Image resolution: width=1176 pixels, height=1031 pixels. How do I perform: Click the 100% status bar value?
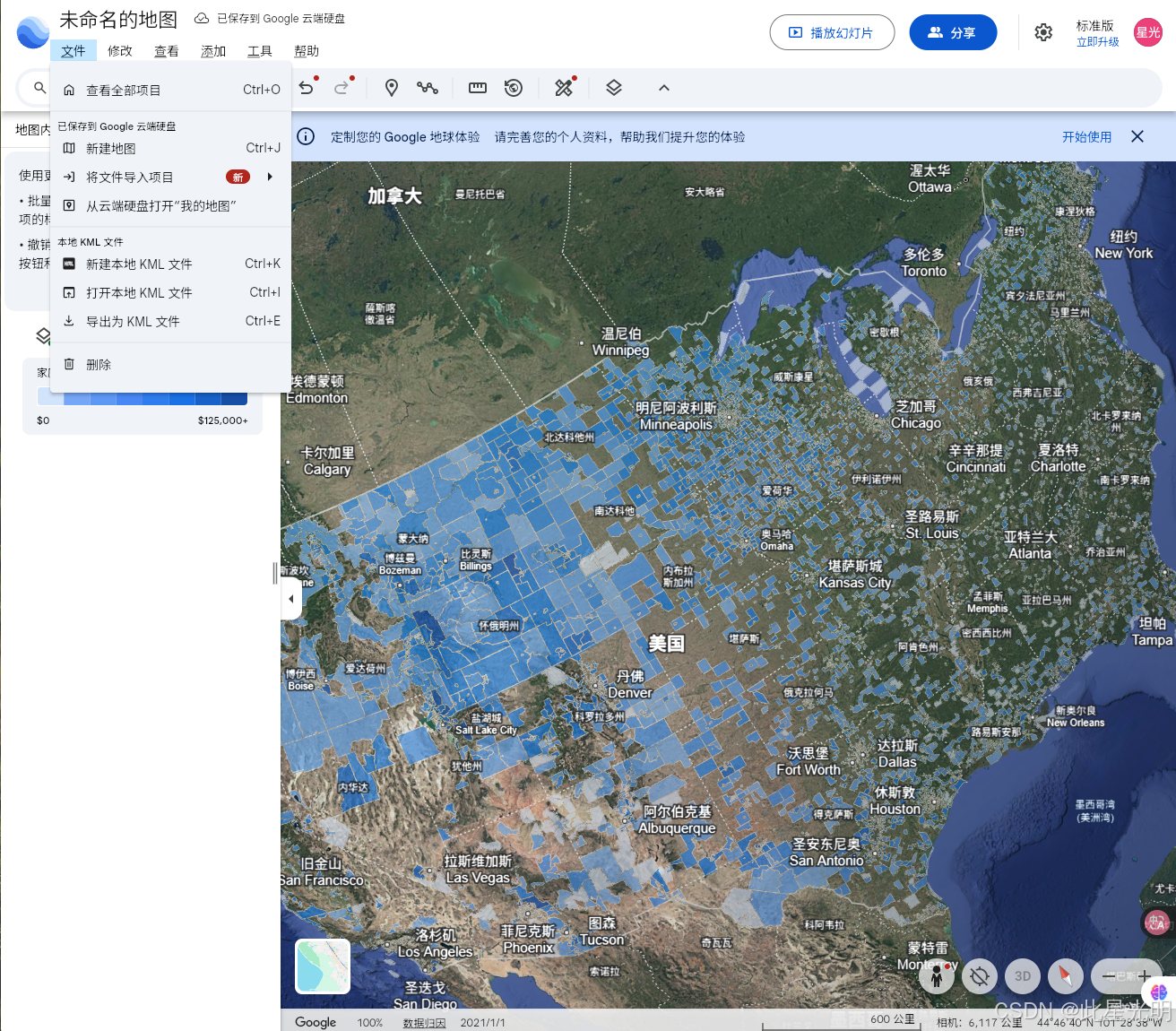point(370,1023)
